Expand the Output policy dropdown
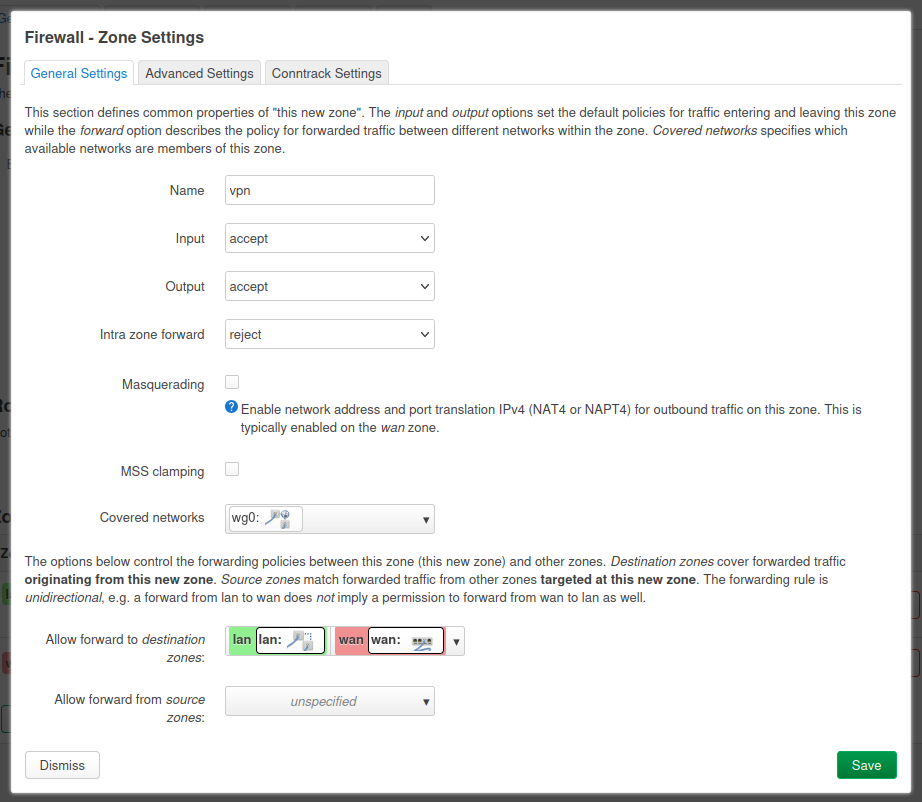This screenshot has width=922, height=802. 329,287
